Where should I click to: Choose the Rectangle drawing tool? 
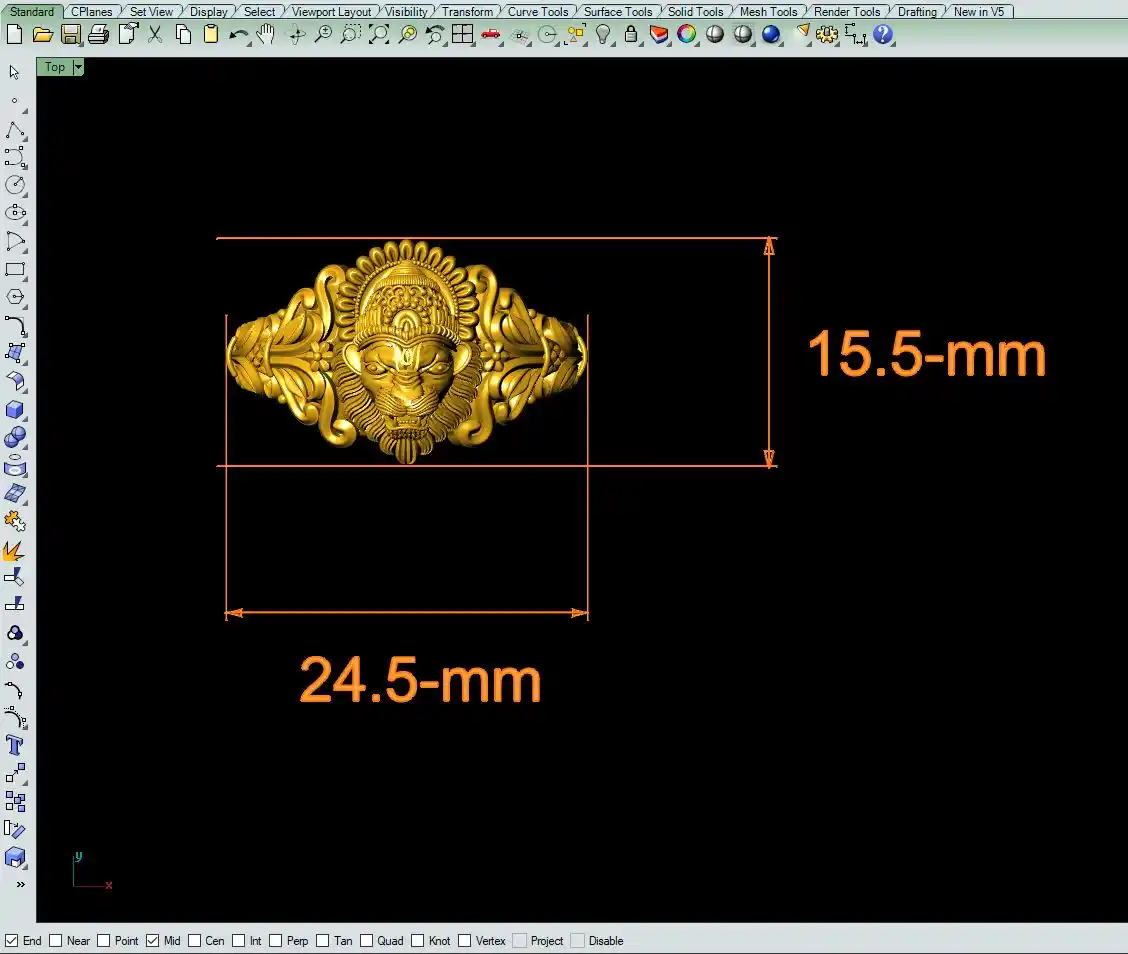click(15, 269)
